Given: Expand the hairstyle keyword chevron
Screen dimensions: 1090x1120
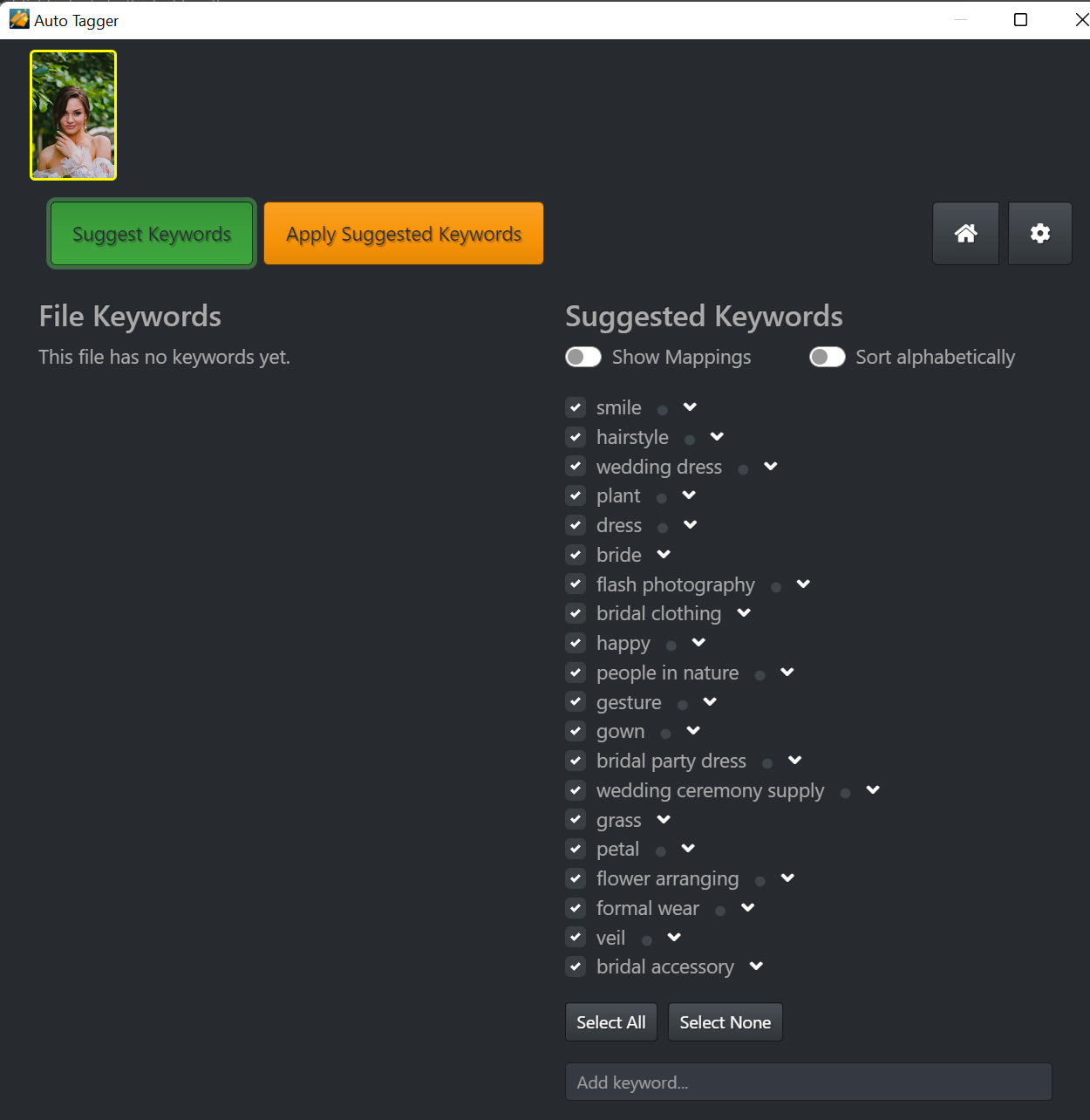Looking at the screenshot, I should click(717, 436).
